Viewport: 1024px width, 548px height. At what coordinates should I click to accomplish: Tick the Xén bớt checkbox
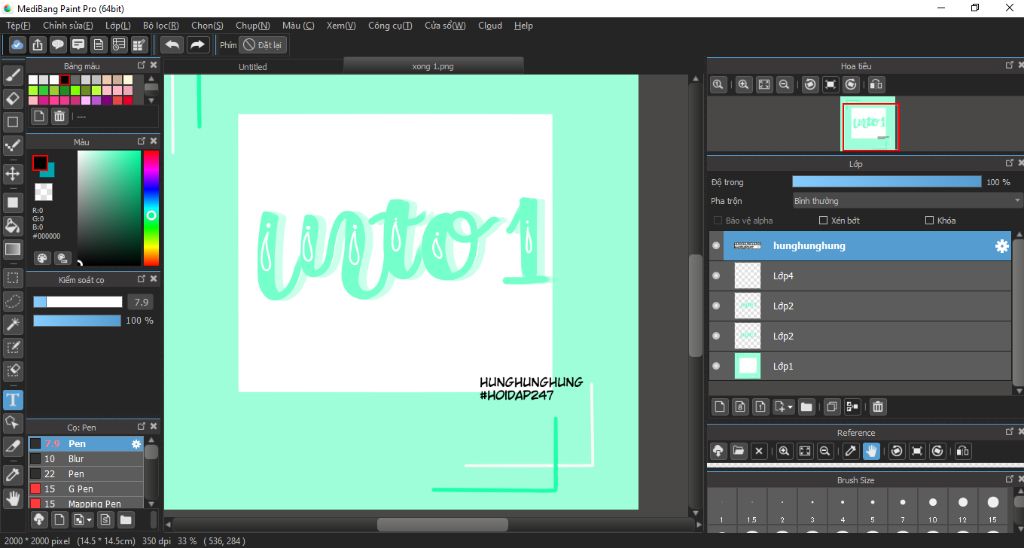point(823,220)
